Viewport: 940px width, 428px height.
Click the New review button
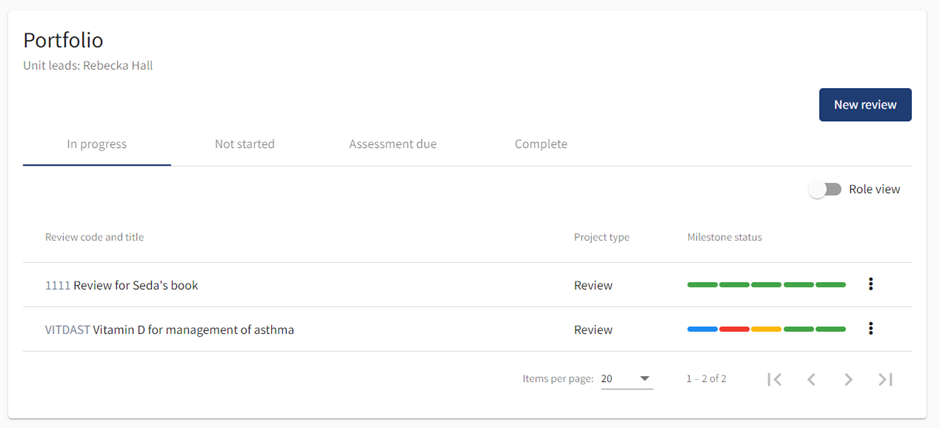pyautogui.click(x=865, y=105)
